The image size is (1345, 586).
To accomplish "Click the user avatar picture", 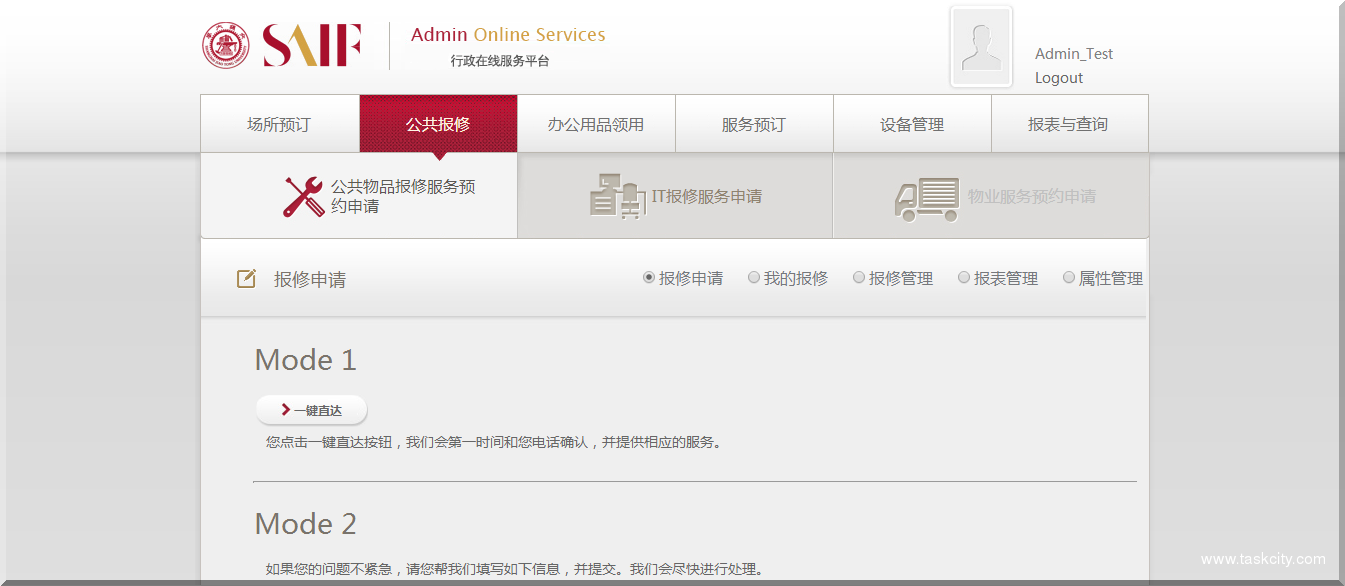I will click(980, 47).
